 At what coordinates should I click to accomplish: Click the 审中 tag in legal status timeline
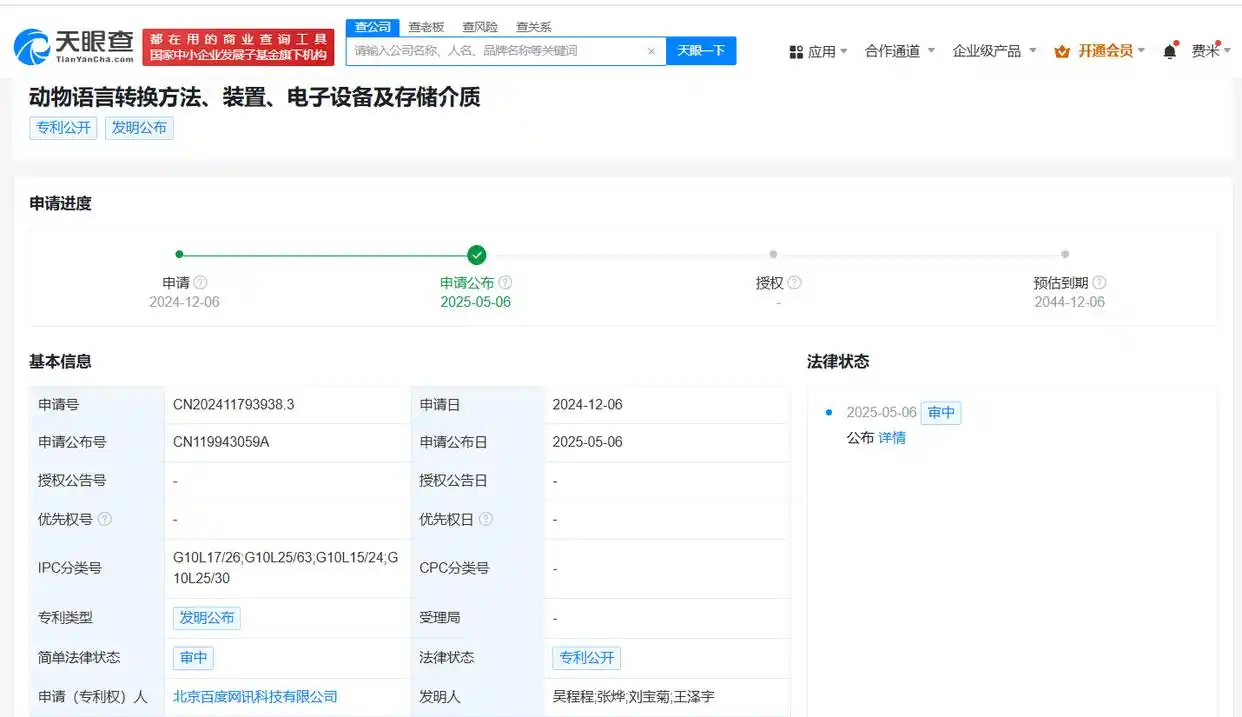point(941,413)
